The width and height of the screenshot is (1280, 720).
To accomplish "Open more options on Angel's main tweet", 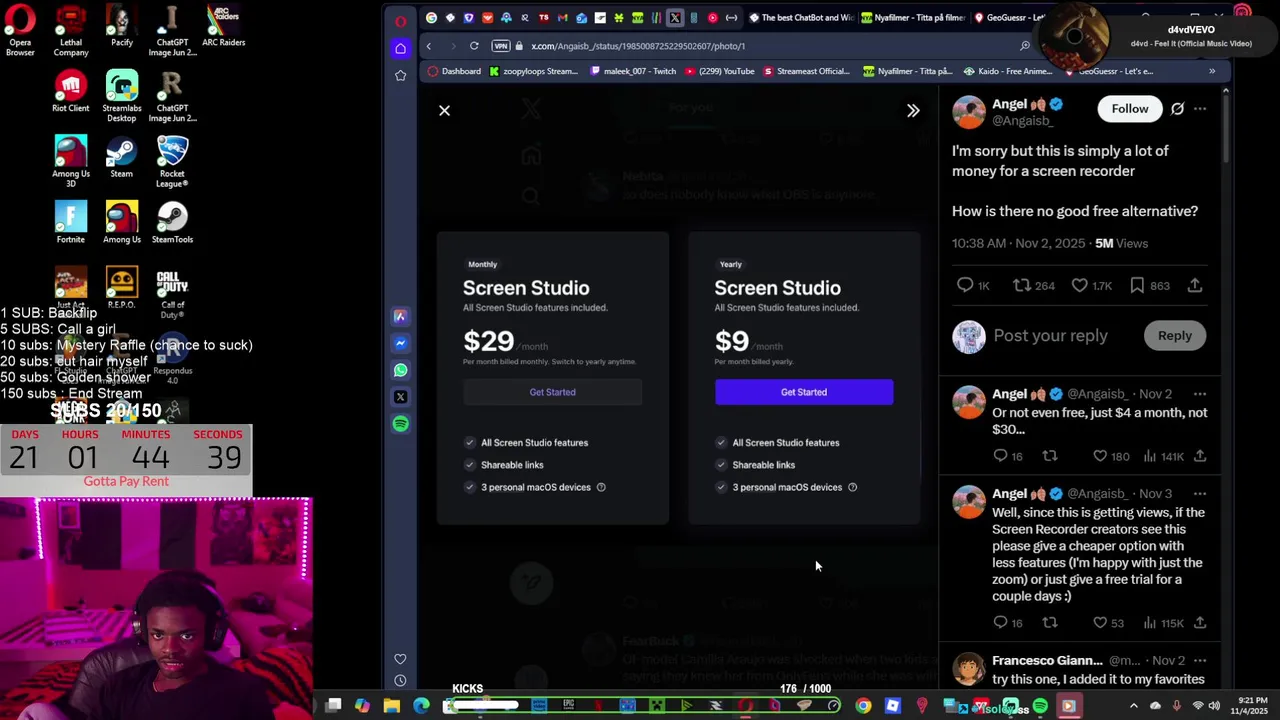I will 1200,108.
